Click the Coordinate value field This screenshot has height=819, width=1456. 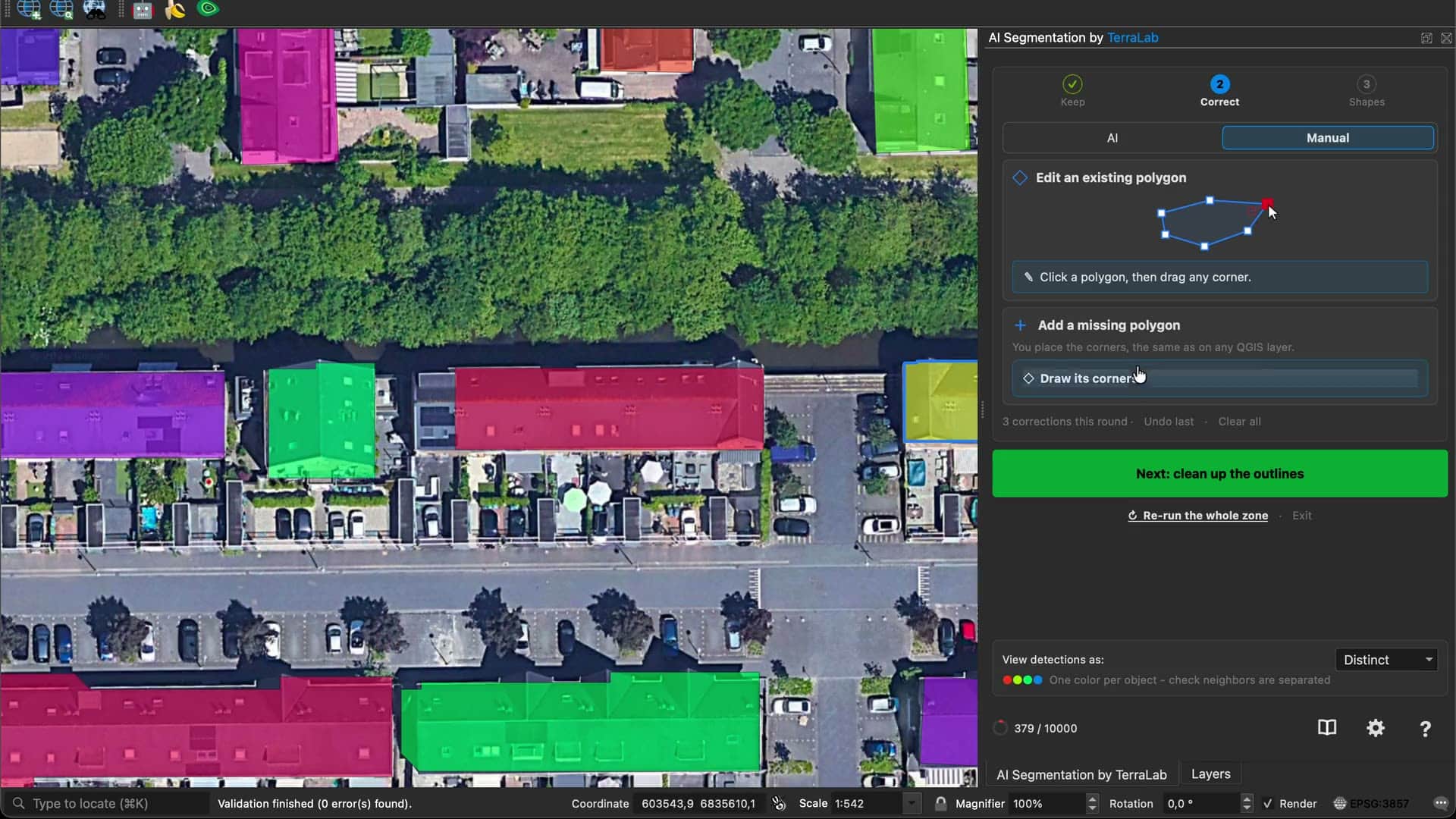(698, 804)
